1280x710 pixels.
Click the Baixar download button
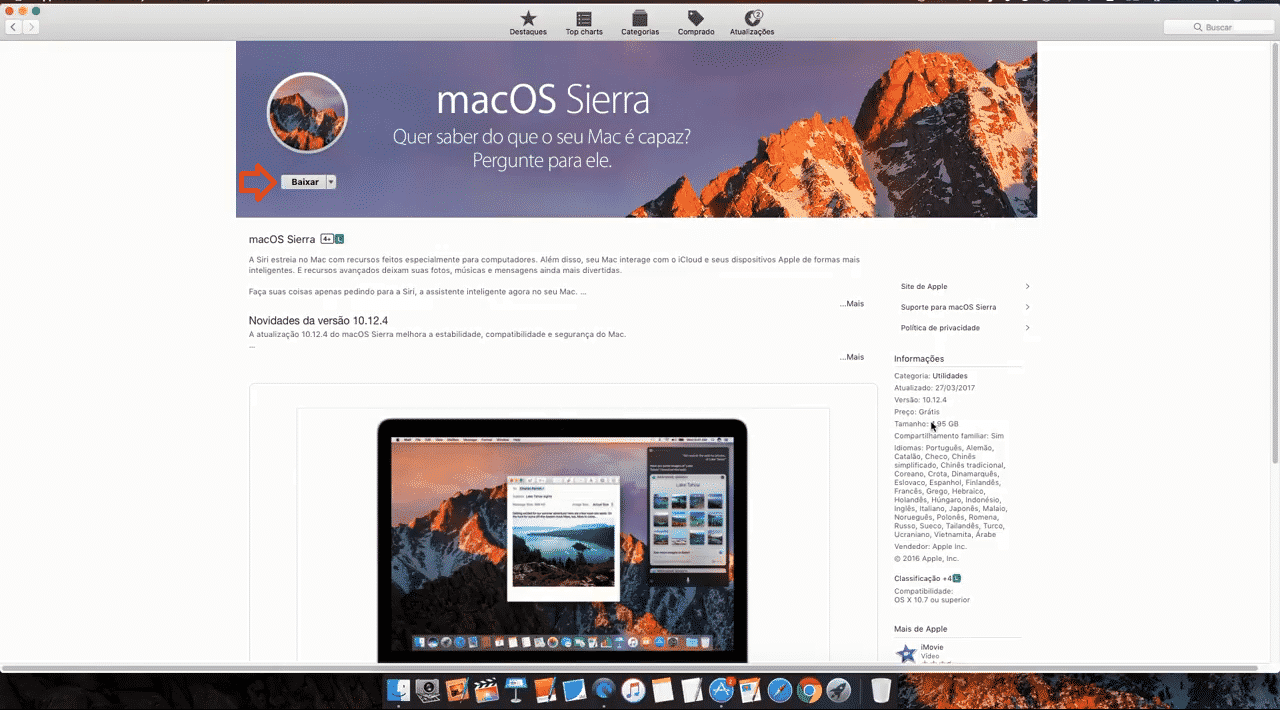pyautogui.click(x=303, y=182)
